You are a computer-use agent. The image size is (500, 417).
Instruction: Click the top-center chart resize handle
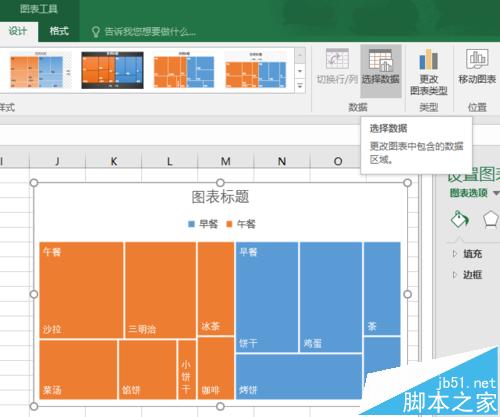pyautogui.click(x=220, y=183)
